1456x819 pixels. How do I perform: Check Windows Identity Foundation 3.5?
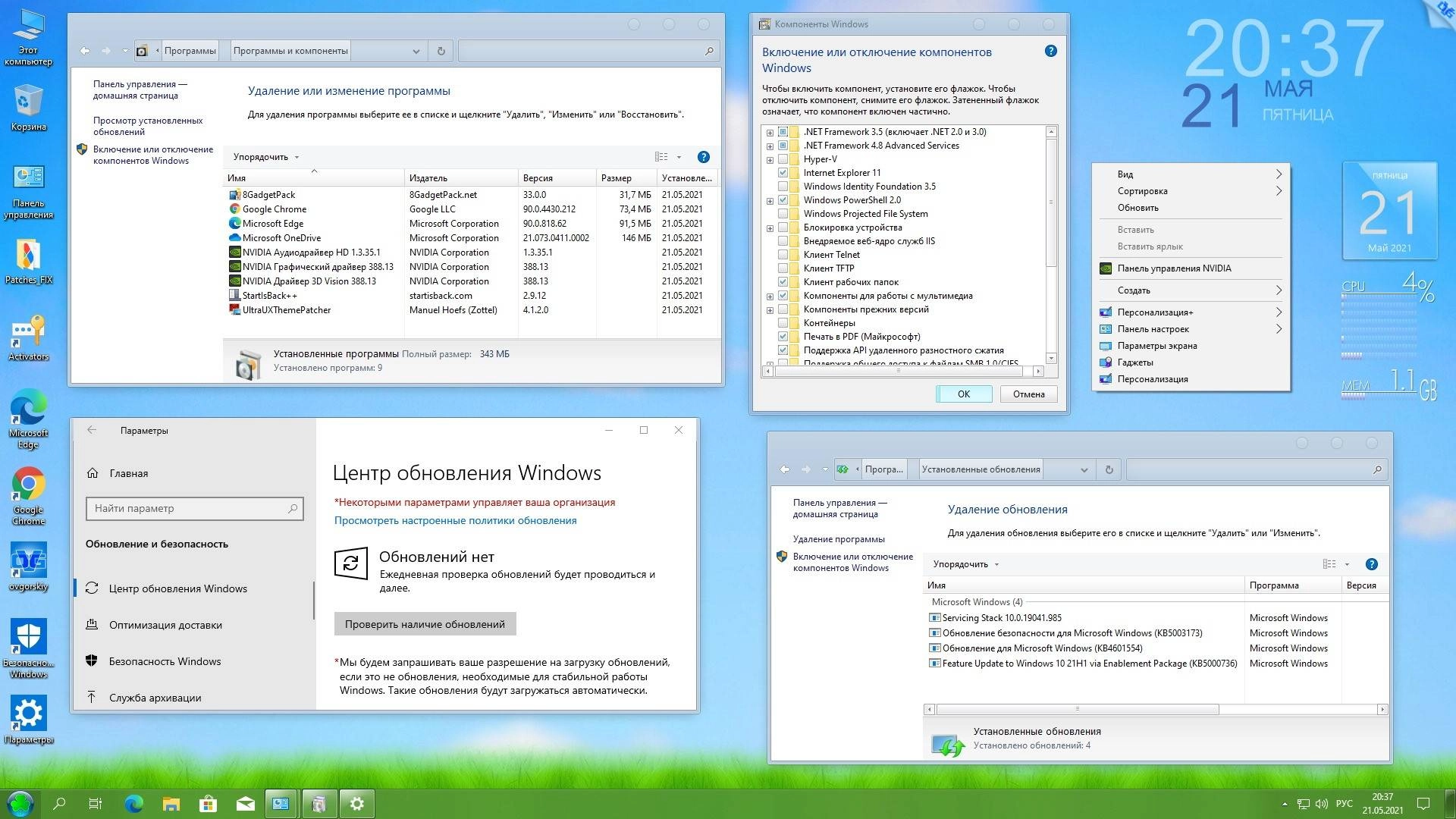783,187
